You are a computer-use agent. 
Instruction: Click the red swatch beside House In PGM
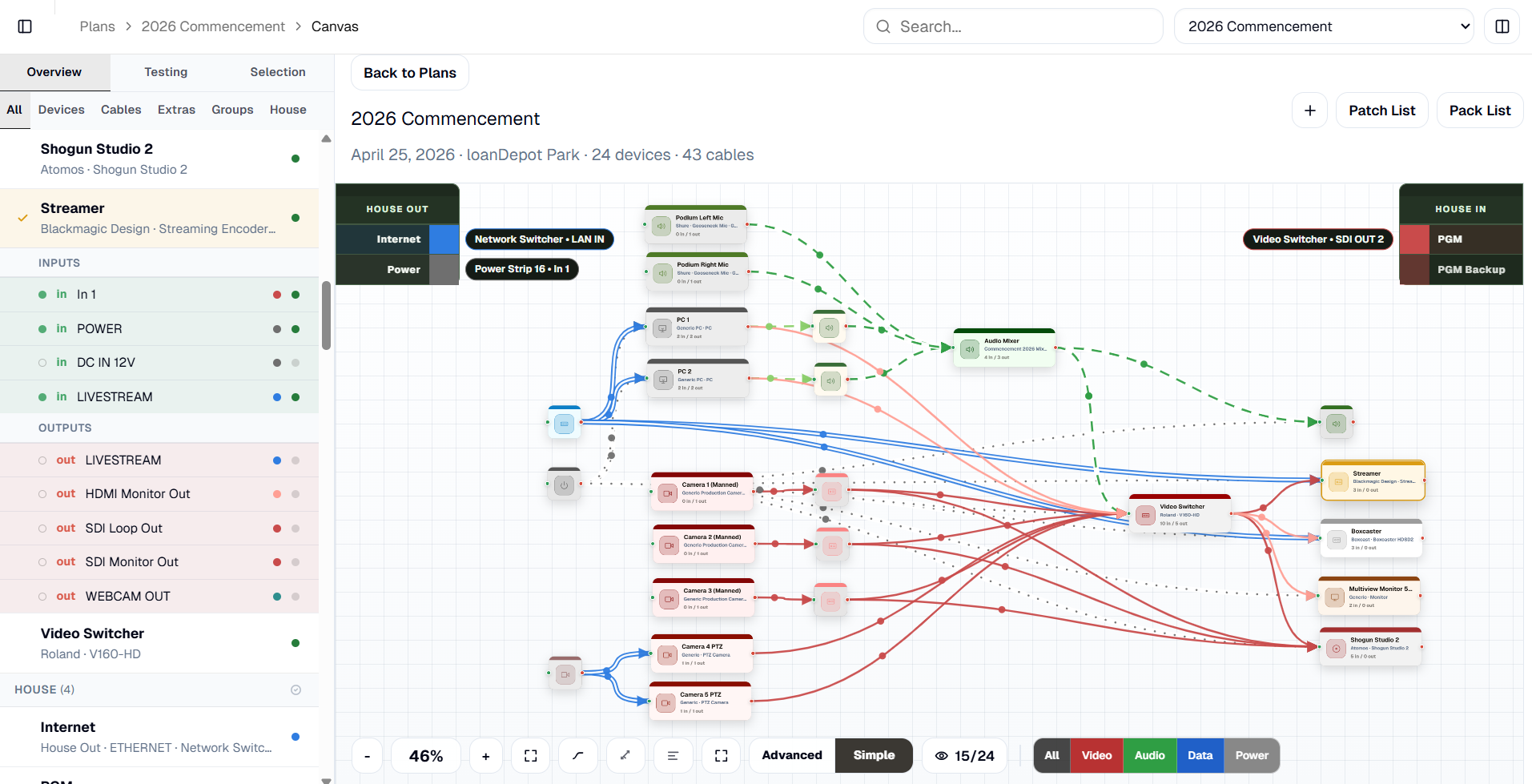pyautogui.click(x=1414, y=239)
